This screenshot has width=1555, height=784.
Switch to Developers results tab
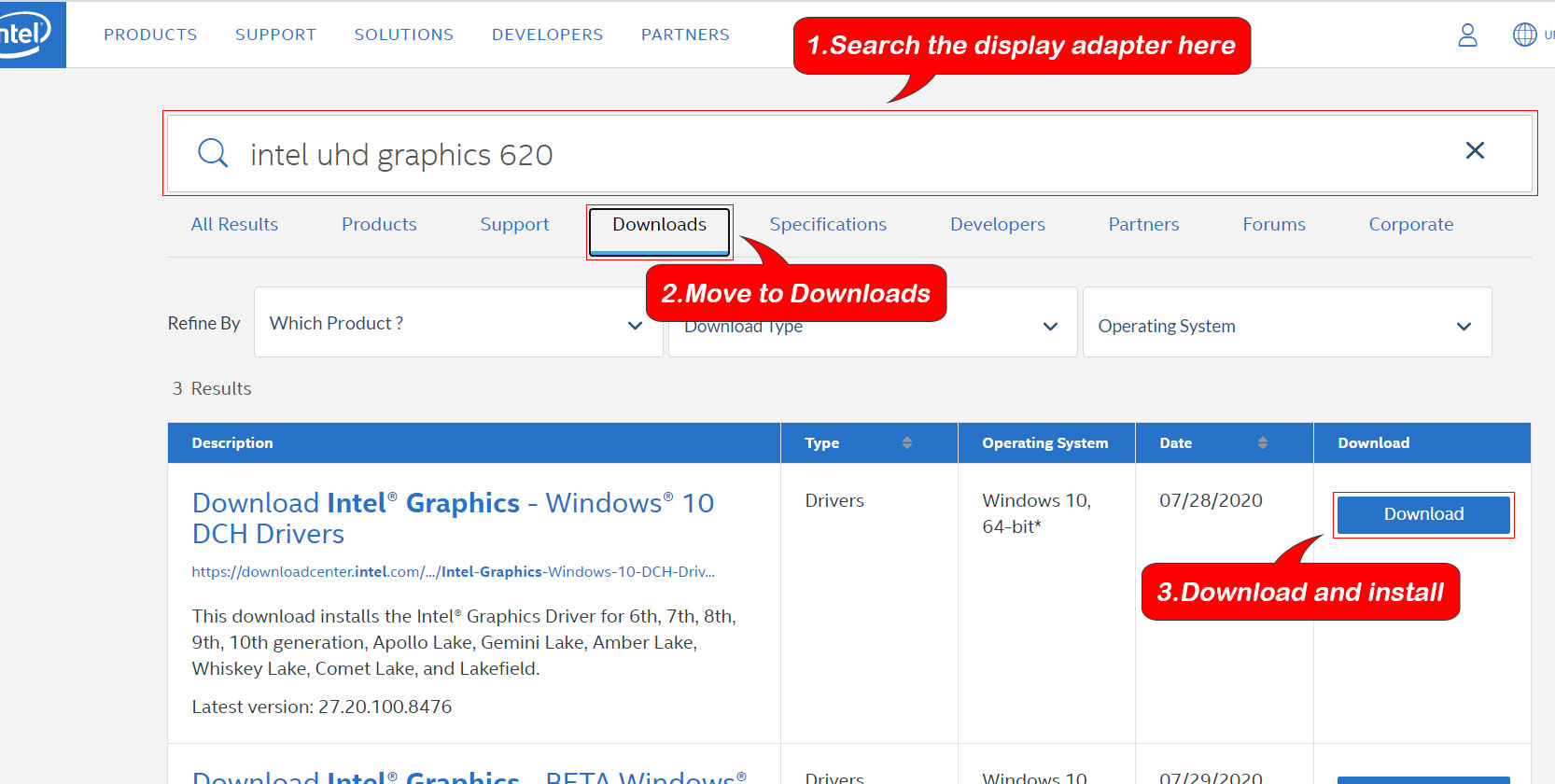(x=997, y=224)
